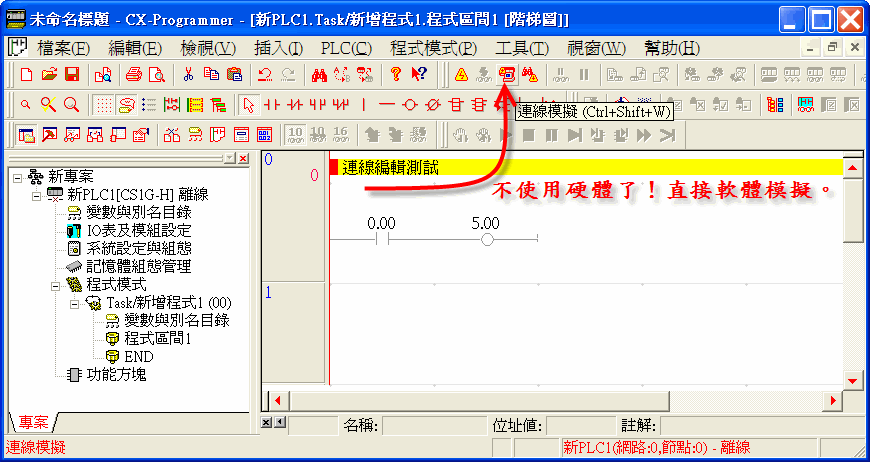Click the zoom-to-fit magnifier with yellow check

point(48,104)
